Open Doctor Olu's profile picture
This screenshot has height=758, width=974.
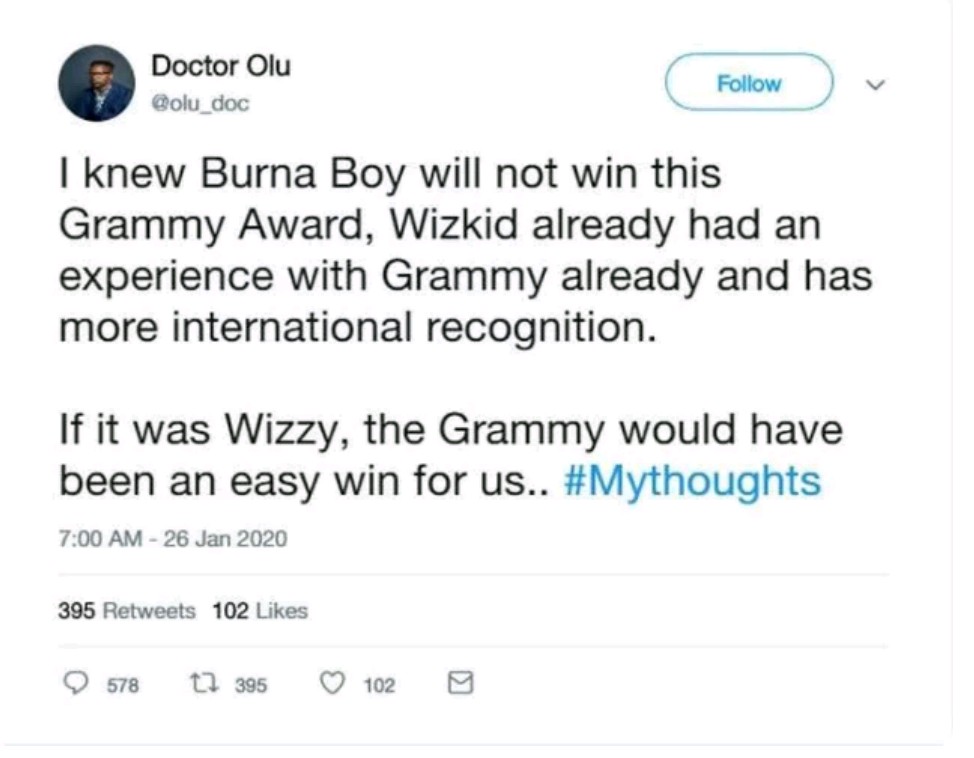coord(96,82)
